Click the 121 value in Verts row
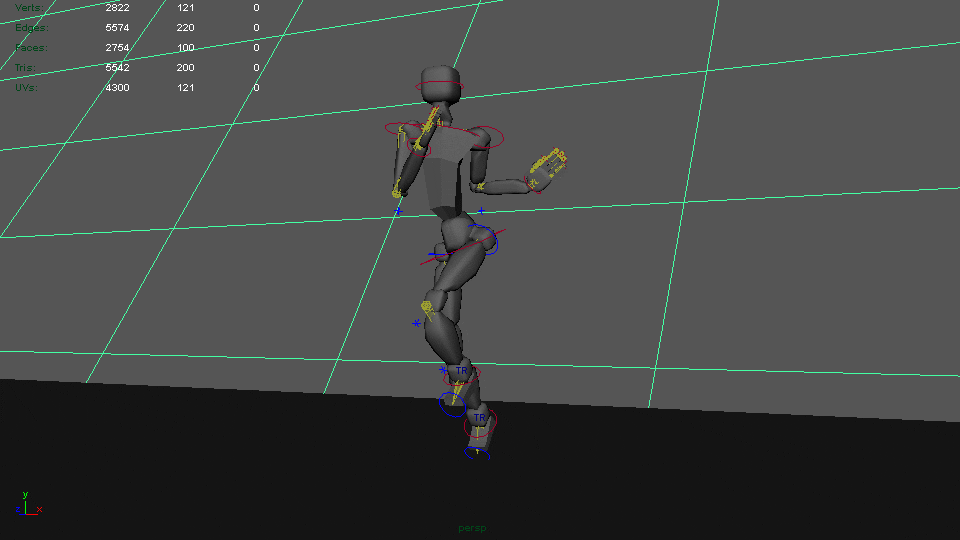The image size is (960, 540). click(186, 7)
